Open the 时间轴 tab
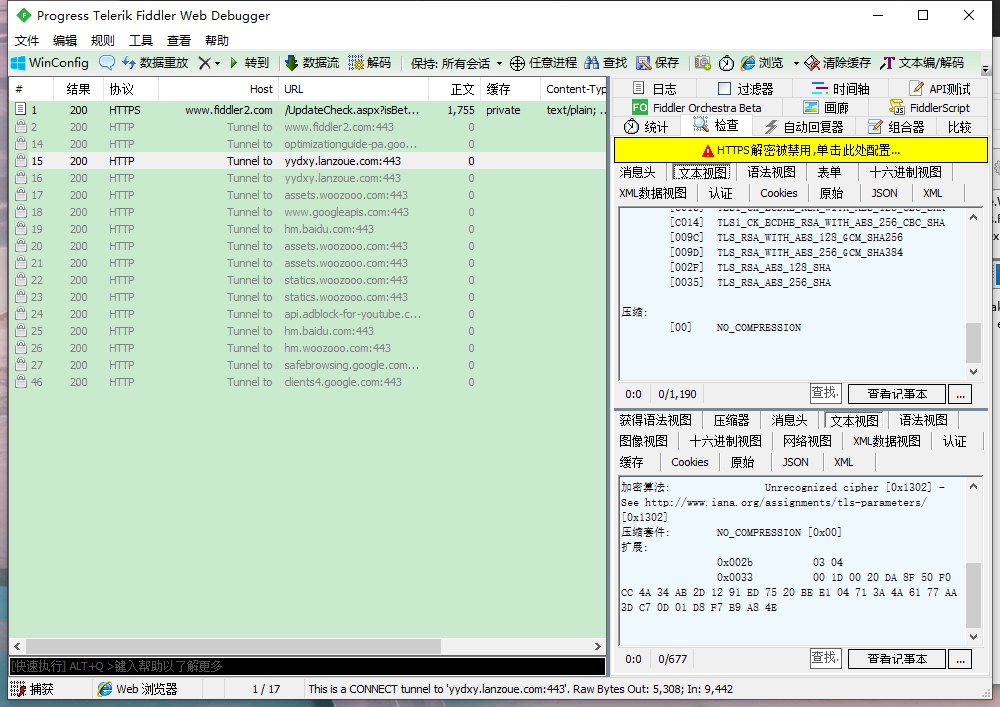Image resolution: width=1000 pixels, height=707 pixels. pos(840,89)
